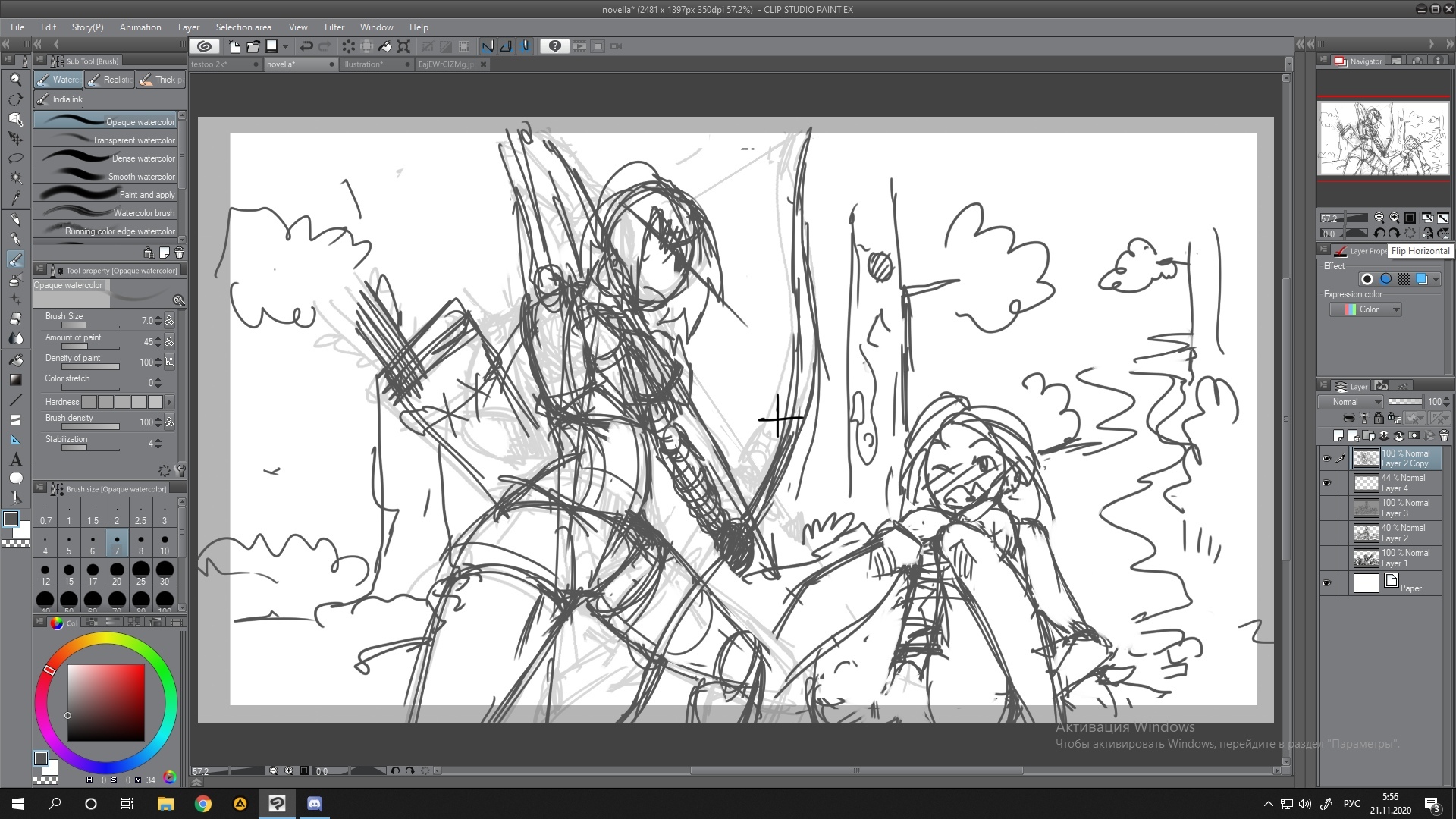Show Layer 2 visibility box
Image resolution: width=1456 pixels, height=819 pixels.
point(1326,533)
